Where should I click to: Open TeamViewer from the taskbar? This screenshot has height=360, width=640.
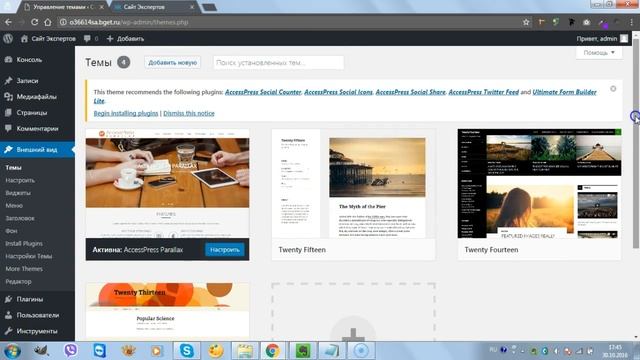coord(99,351)
